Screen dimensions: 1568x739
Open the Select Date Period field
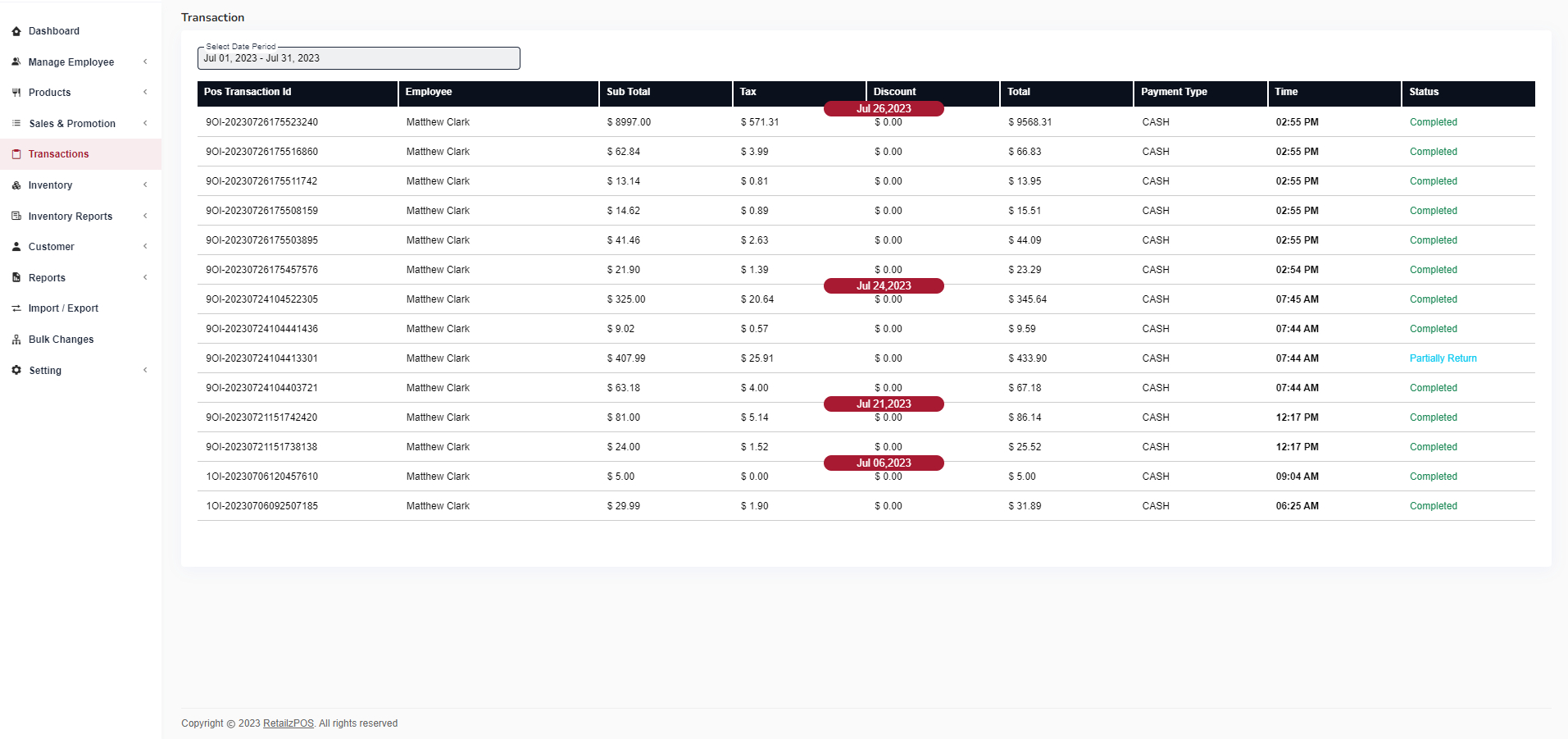(358, 58)
